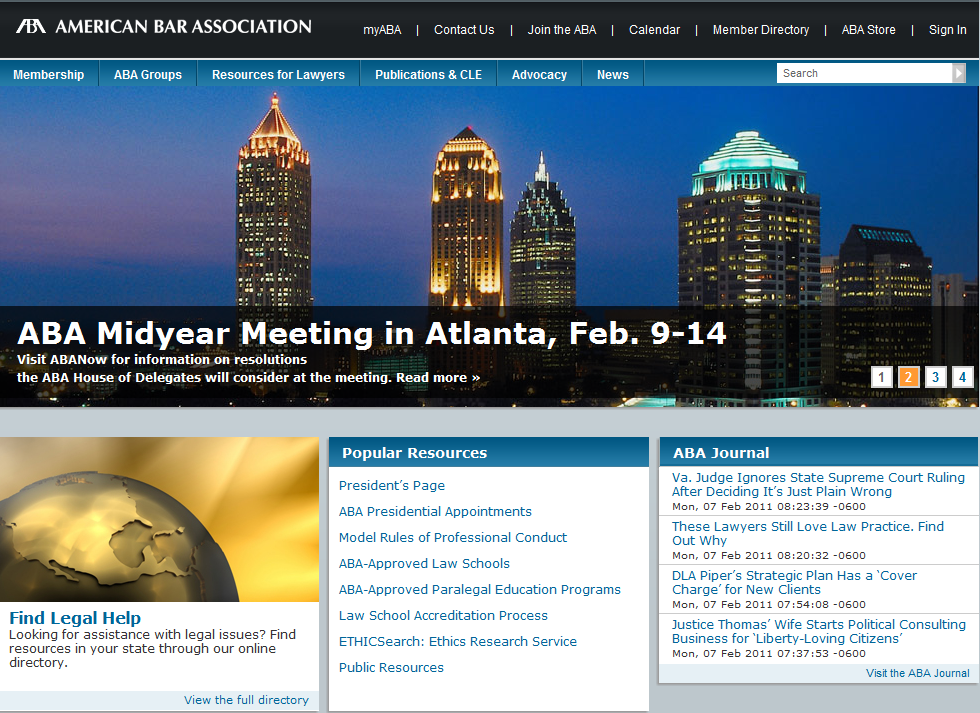The height and width of the screenshot is (713, 980).
Task: Open the Contact Us page
Action: [x=464, y=30]
